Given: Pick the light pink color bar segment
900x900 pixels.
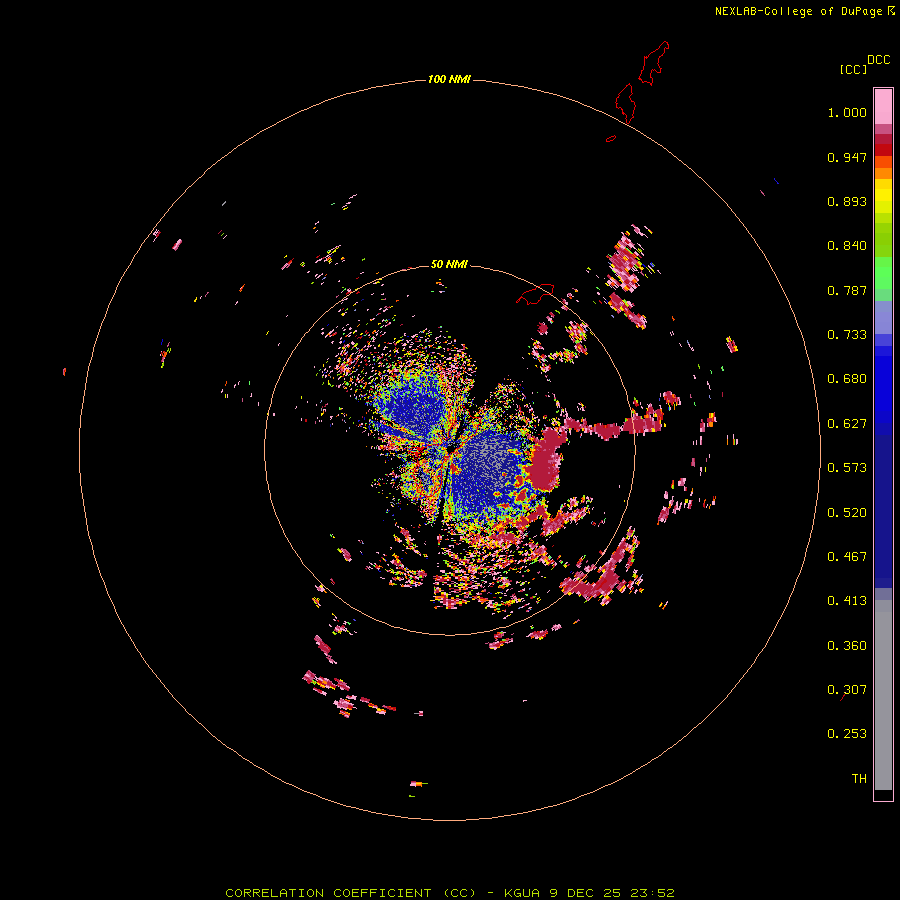Looking at the screenshot, I should [x=883, y=107].
